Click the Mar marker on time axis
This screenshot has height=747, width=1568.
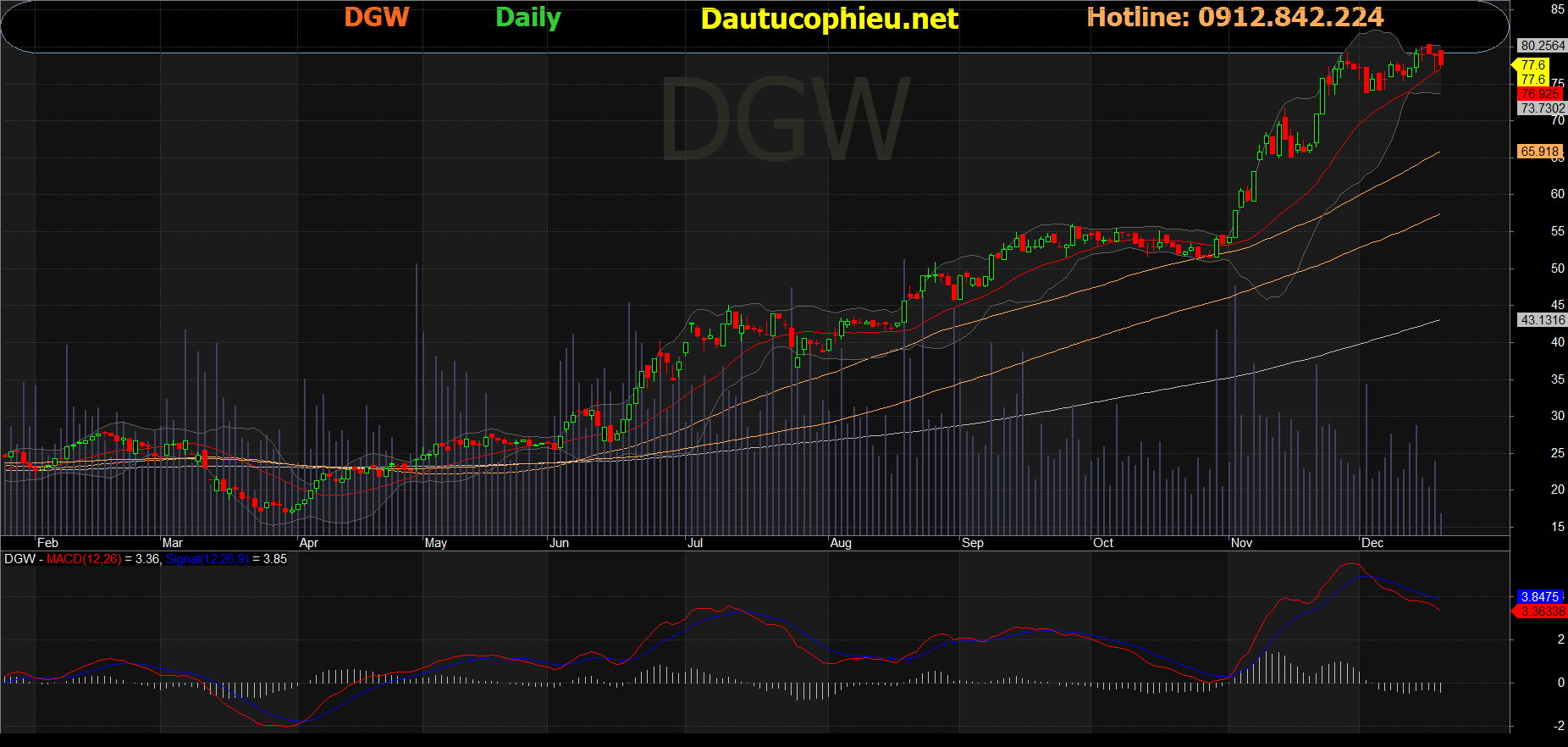172,543
